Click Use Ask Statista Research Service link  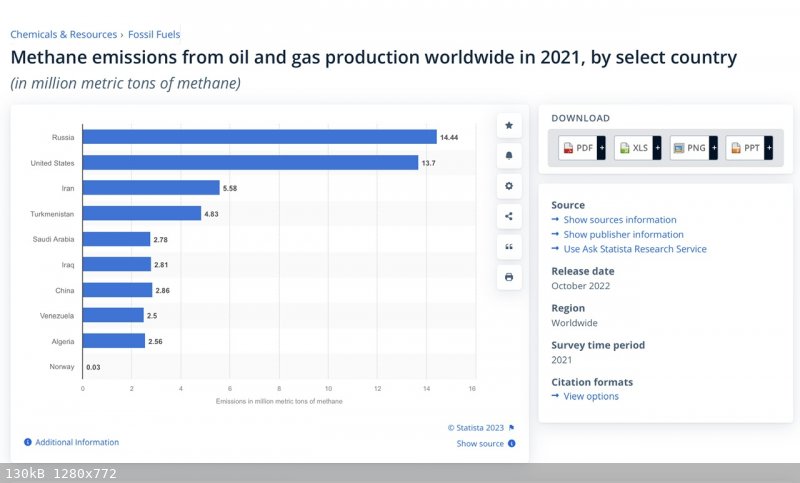[635, 249]
